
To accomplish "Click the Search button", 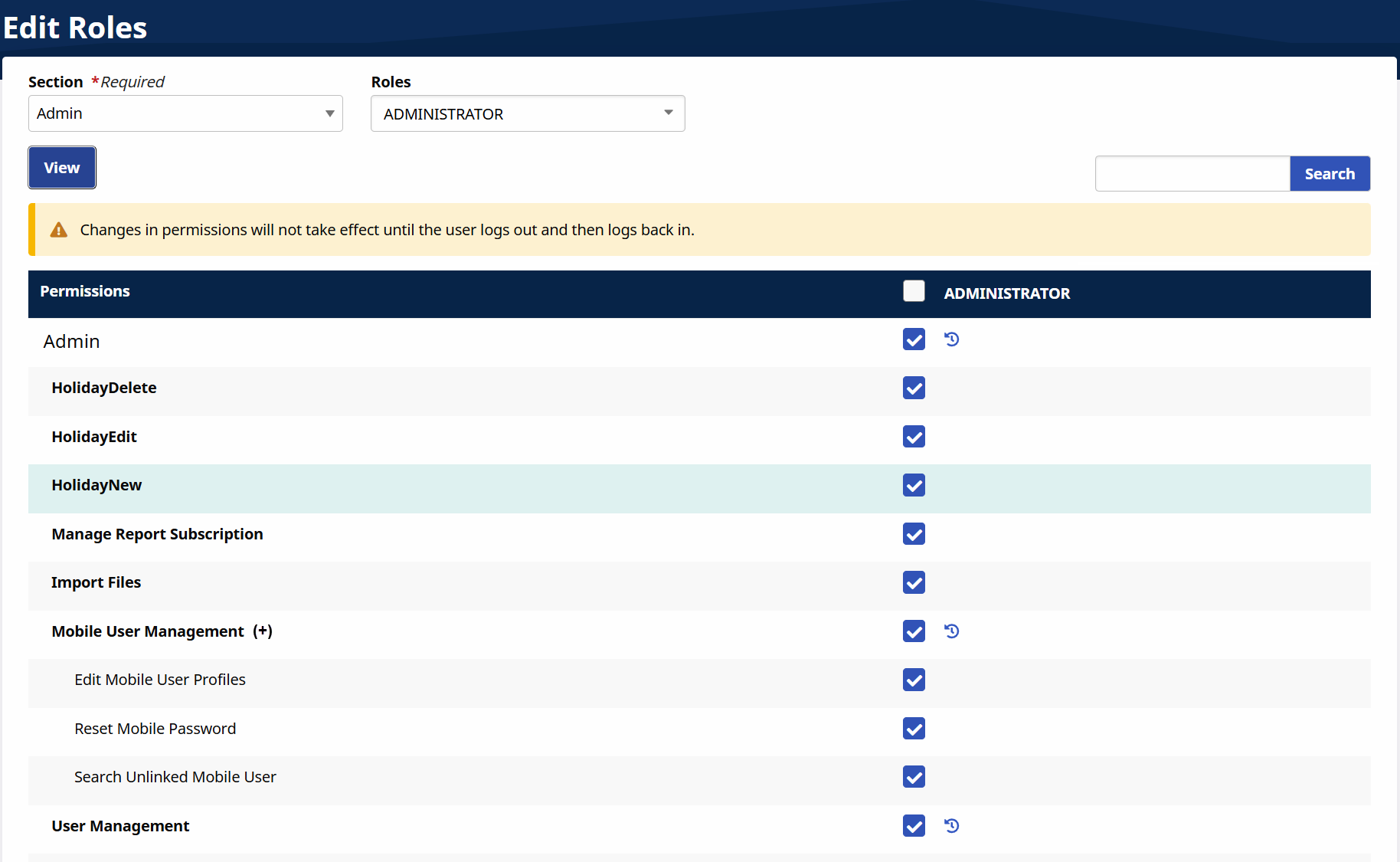I will (x=1330, y=174).
